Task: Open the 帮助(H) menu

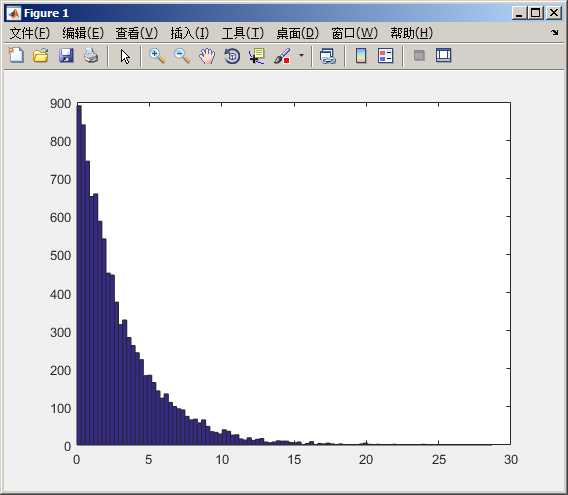Action: (x=412, y=33)
